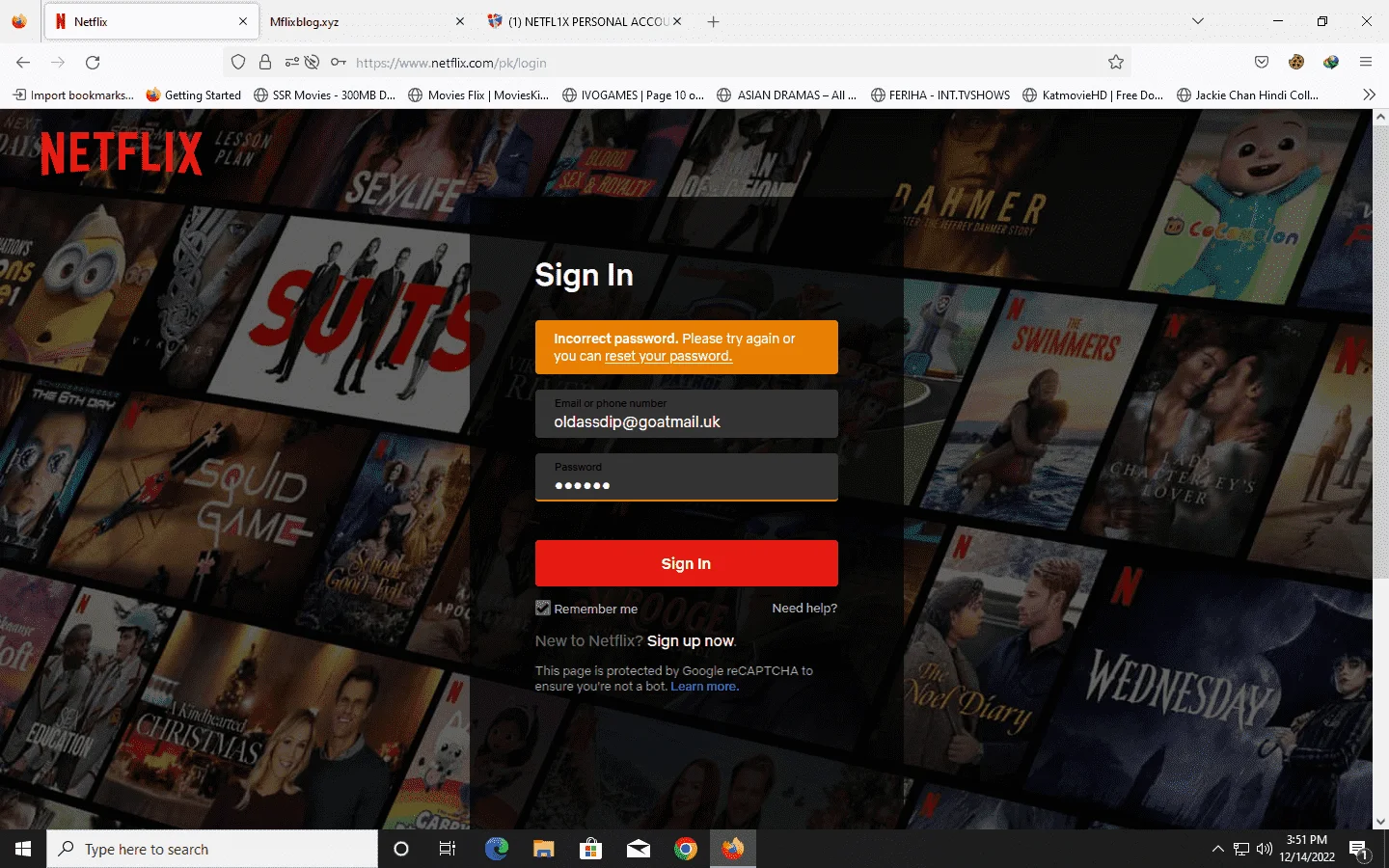Click Need help? link
The width and height of the screenshot is (1389, 868).
pyautogui.click(x=804, y=608)
